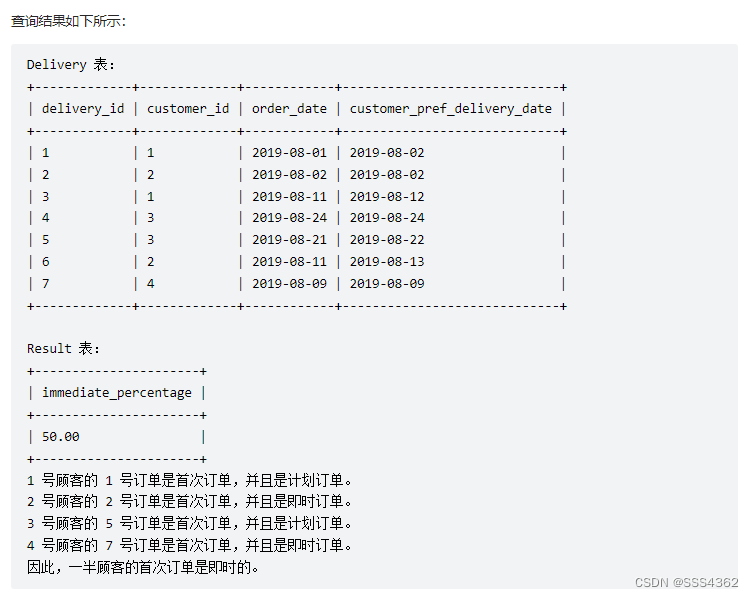Click the customer_pref_delivery_date column header
The image size is (754, 597).
tap(451, 109)
